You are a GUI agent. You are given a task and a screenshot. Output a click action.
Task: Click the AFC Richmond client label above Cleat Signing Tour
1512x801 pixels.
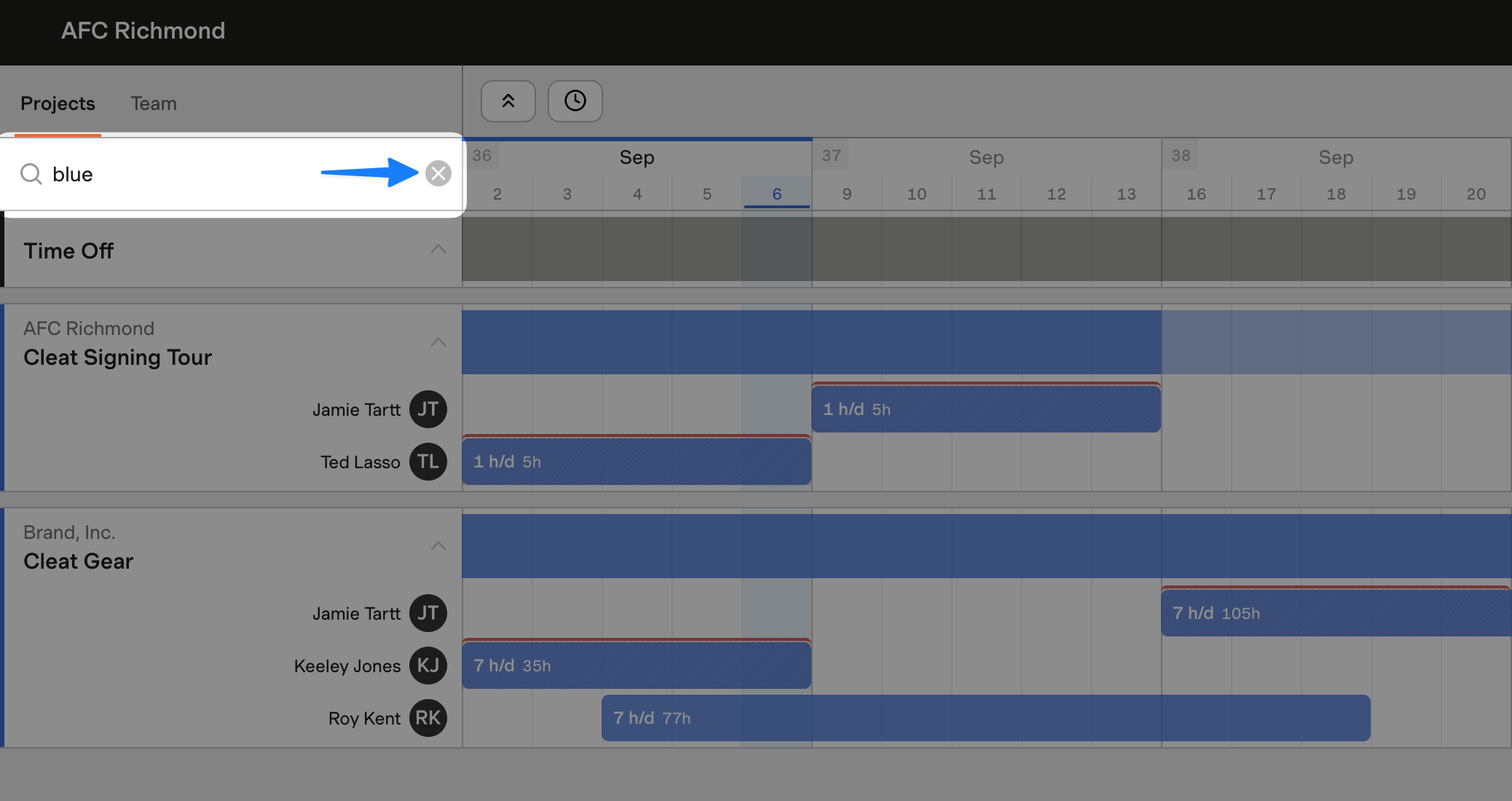click(89, 328)
